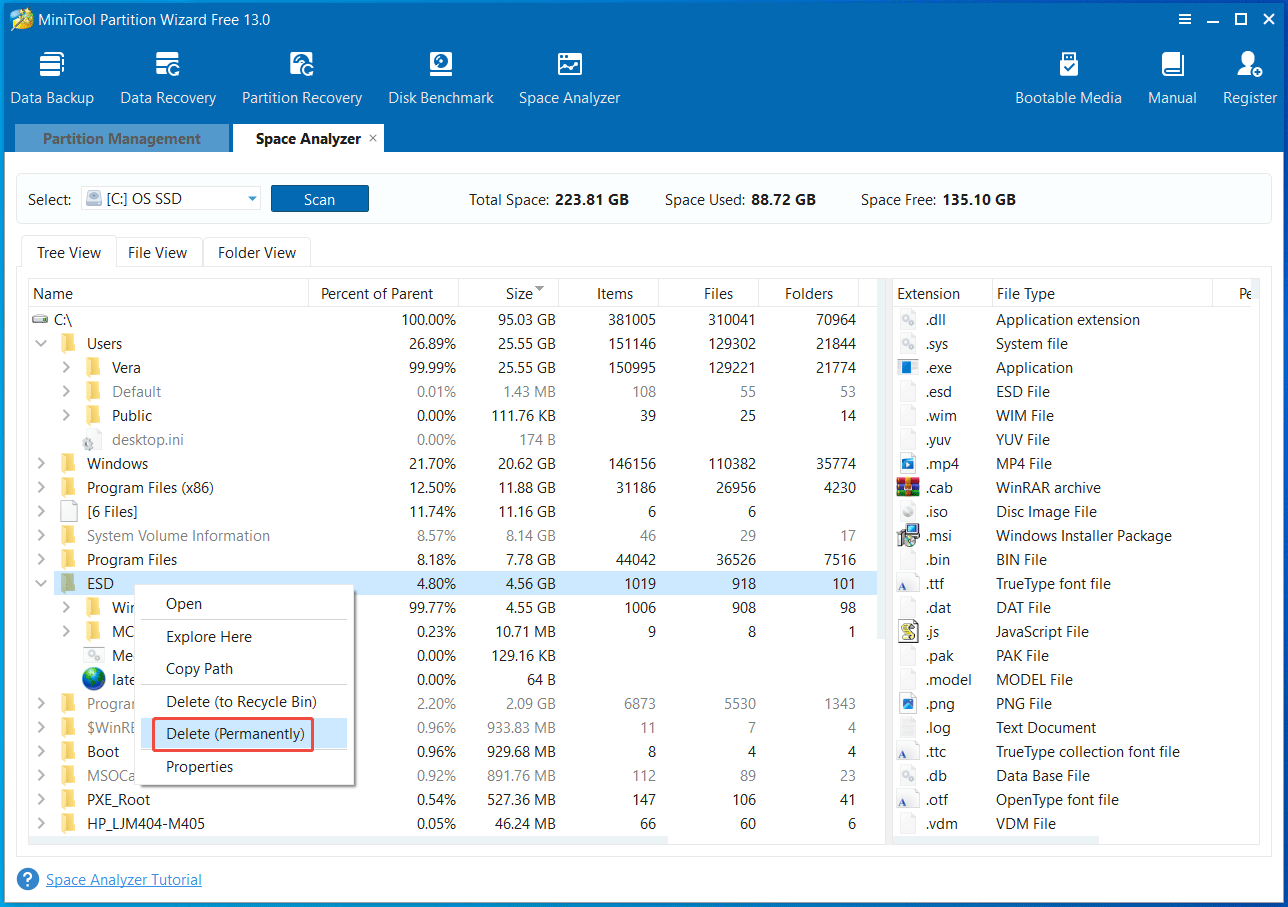Select the ESD folder row
1288x907 pixels.
click(x=100, y=583)
